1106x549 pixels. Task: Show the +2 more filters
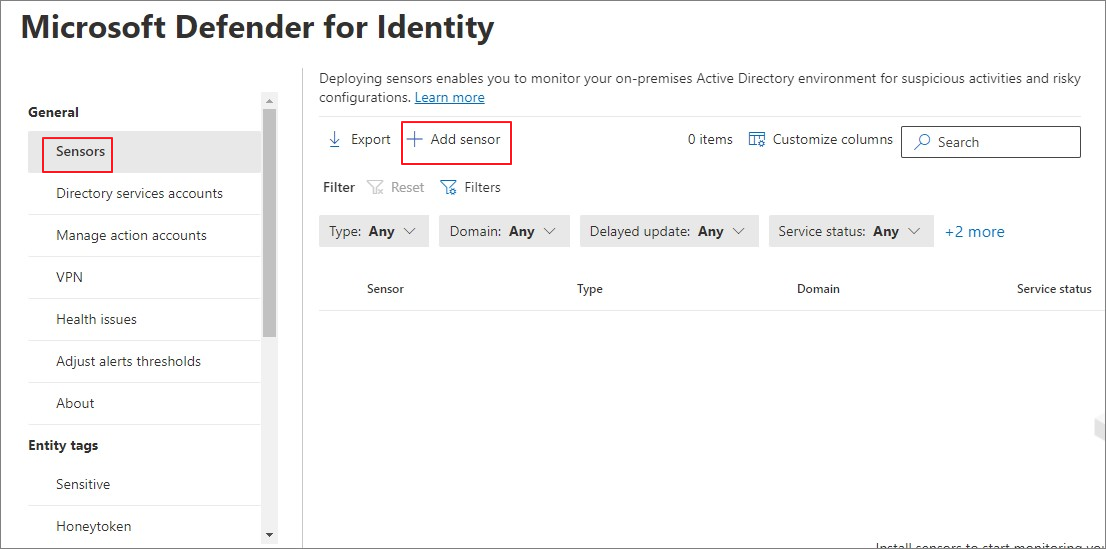[x=975, y=231]
